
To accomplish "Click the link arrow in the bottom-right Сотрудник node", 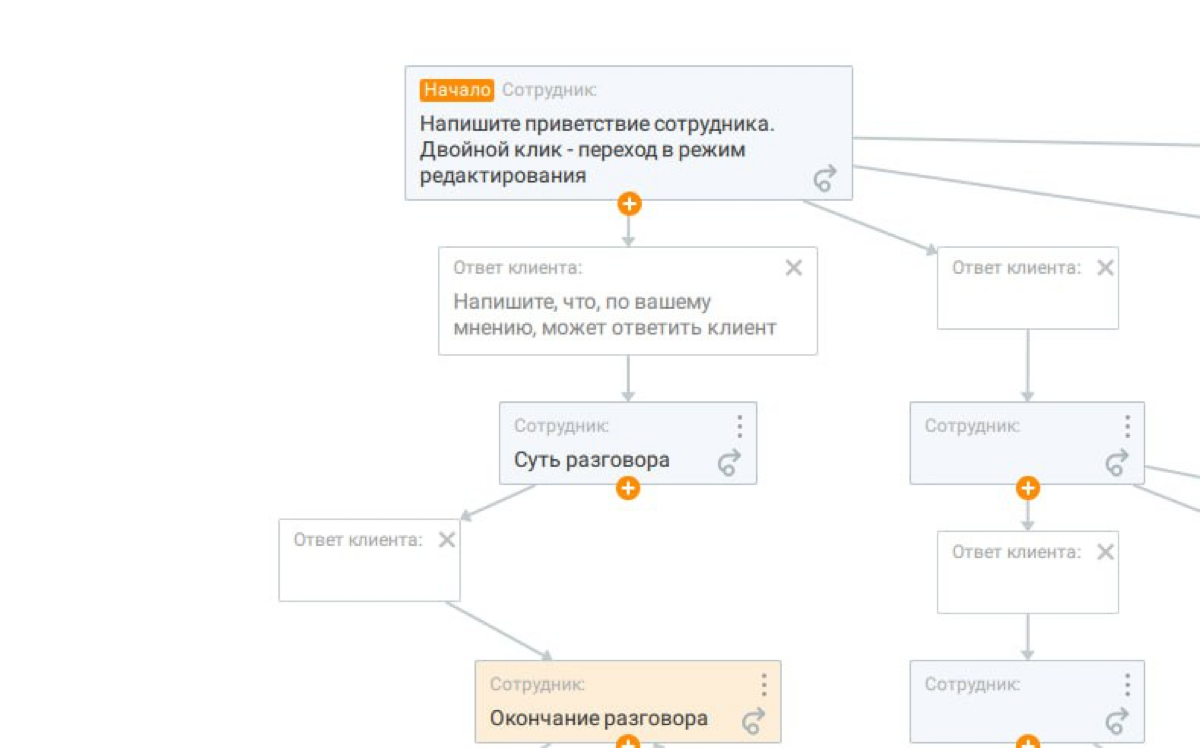I will [x=1117, y=720].
